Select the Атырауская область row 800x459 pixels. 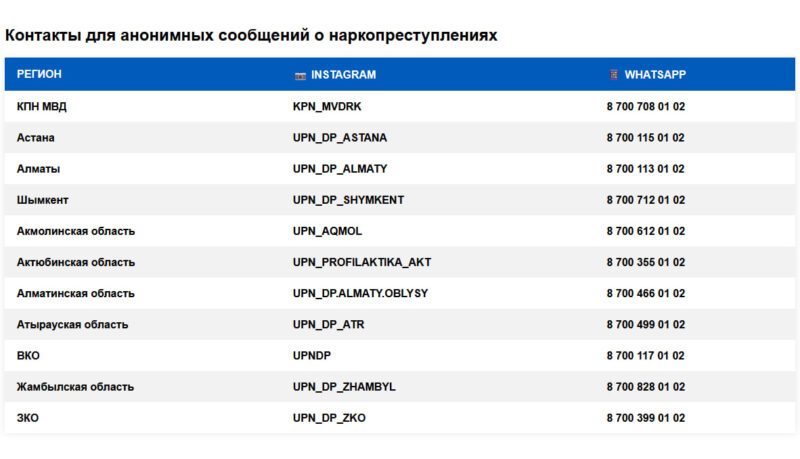tap(399, 324)
